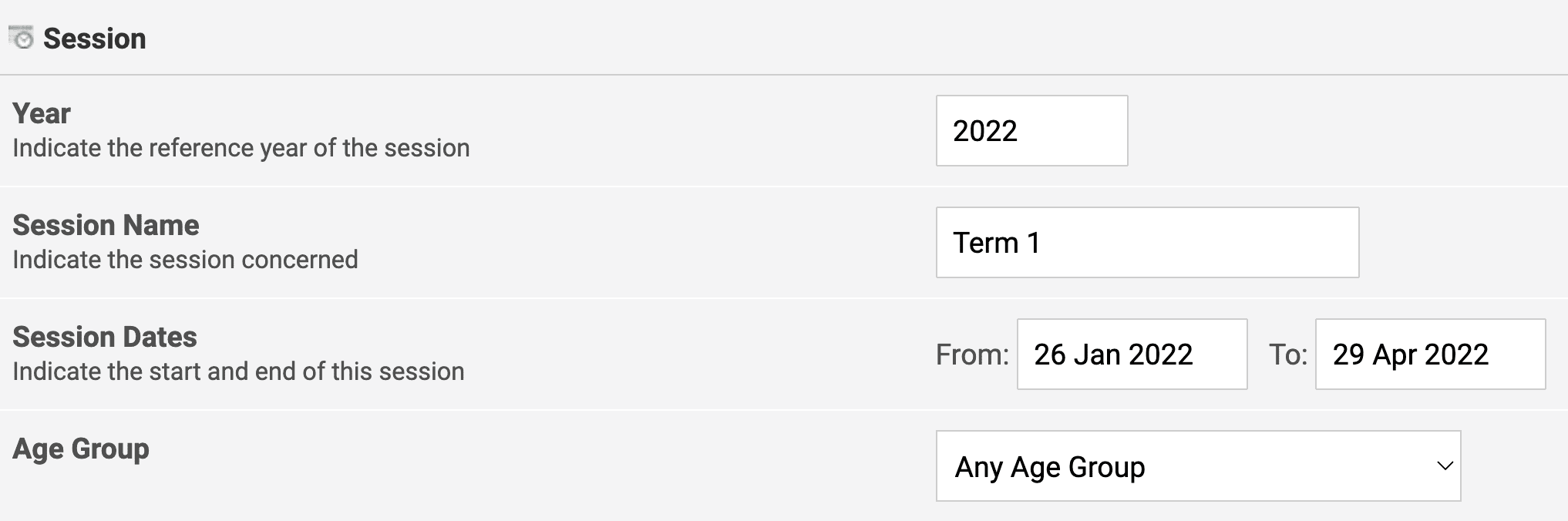Click the chevron arrow of Age Group dropdown
The image size is (1568, 521).
click(x=1445, y=466)
